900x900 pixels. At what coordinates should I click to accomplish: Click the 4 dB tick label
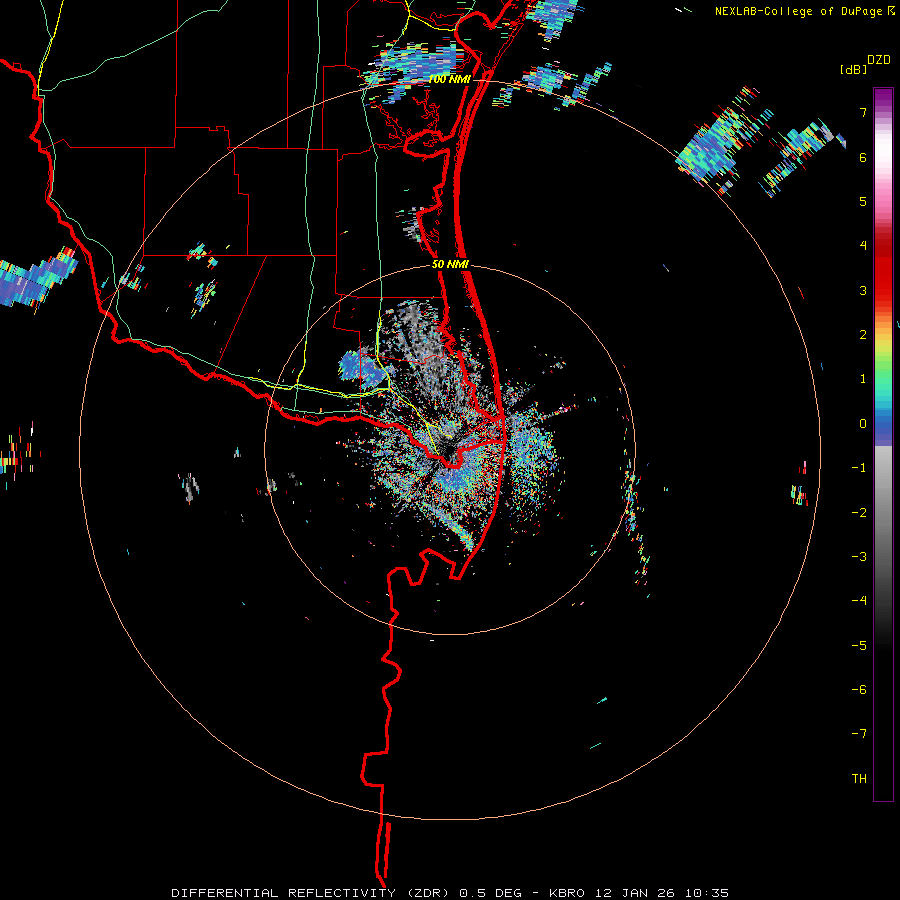click(x=863, y=246)
